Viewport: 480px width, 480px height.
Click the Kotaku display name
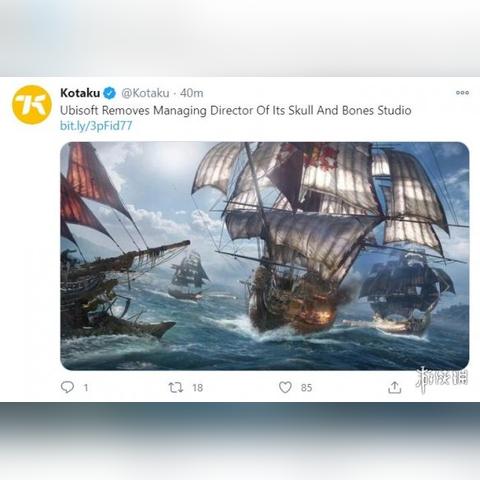click(x=80, y=93)
